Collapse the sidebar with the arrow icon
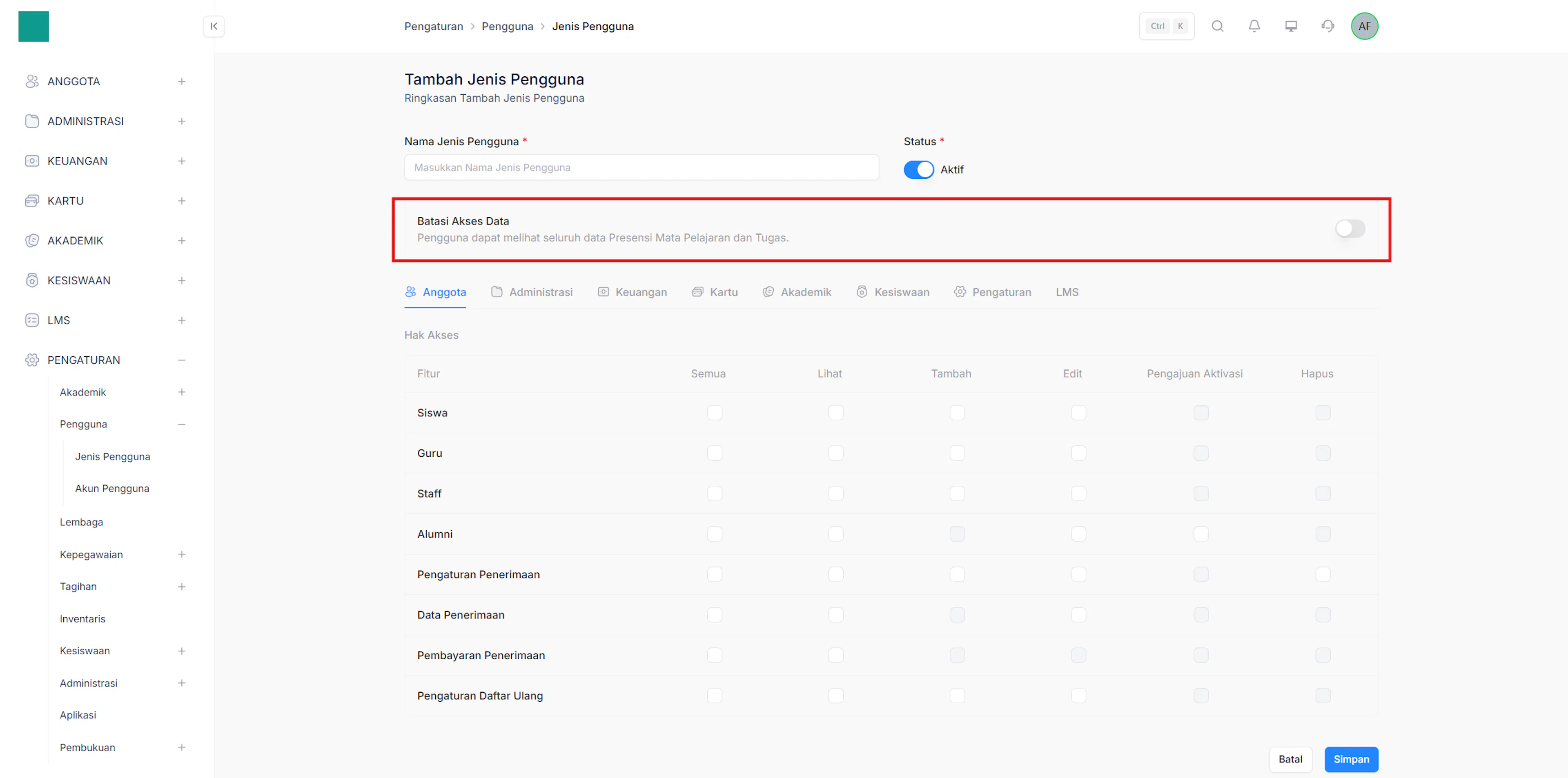1568x778 pixels. click(x=214, y=26)
